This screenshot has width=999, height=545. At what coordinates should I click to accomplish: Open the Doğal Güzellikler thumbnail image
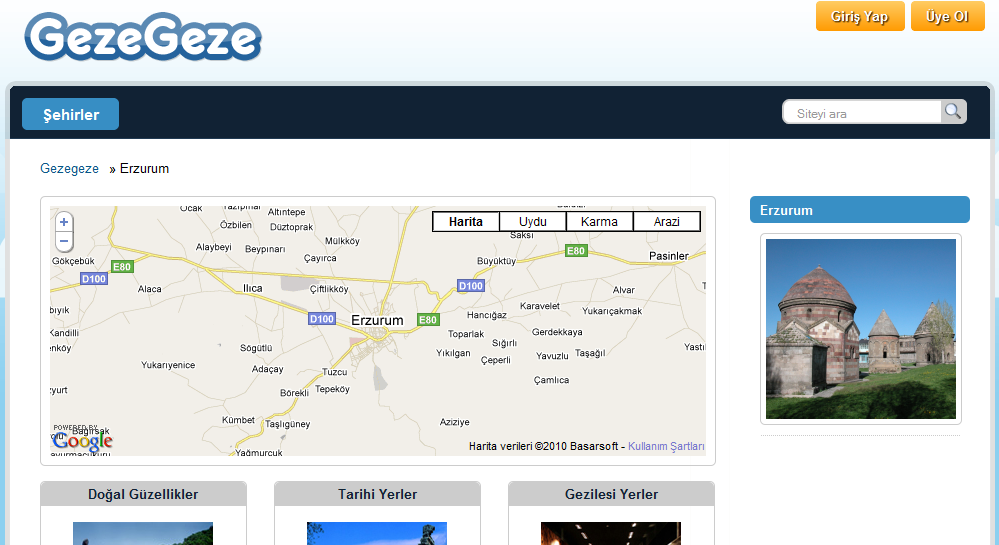[143, 534]
